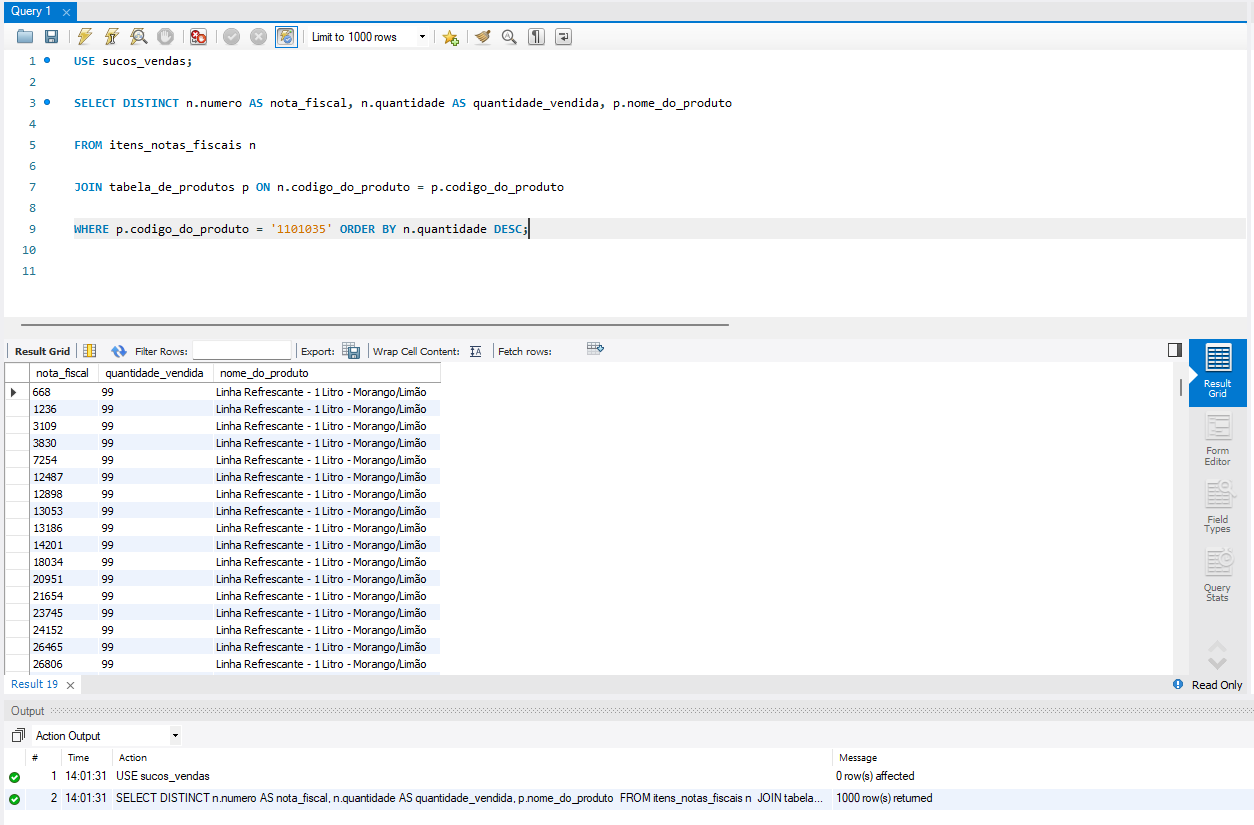
Task: Toggle the result side panel visibility
Action: pyautogui.click(x=1175, y=350)
